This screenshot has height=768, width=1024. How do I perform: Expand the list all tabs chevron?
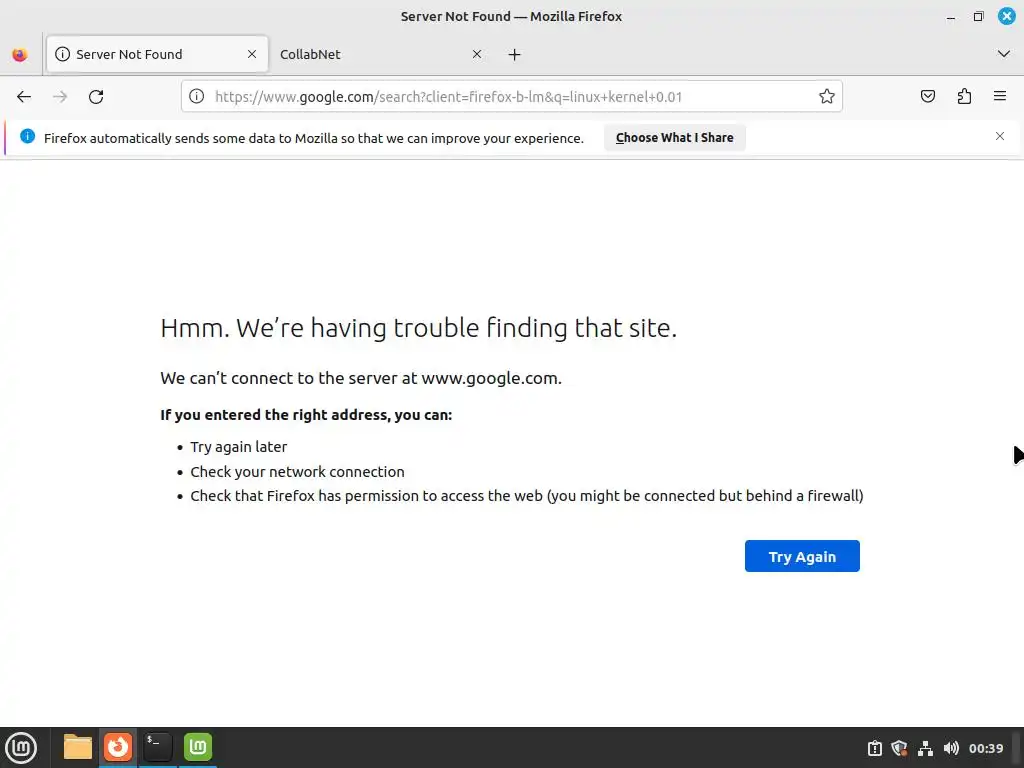(1004, 54)
